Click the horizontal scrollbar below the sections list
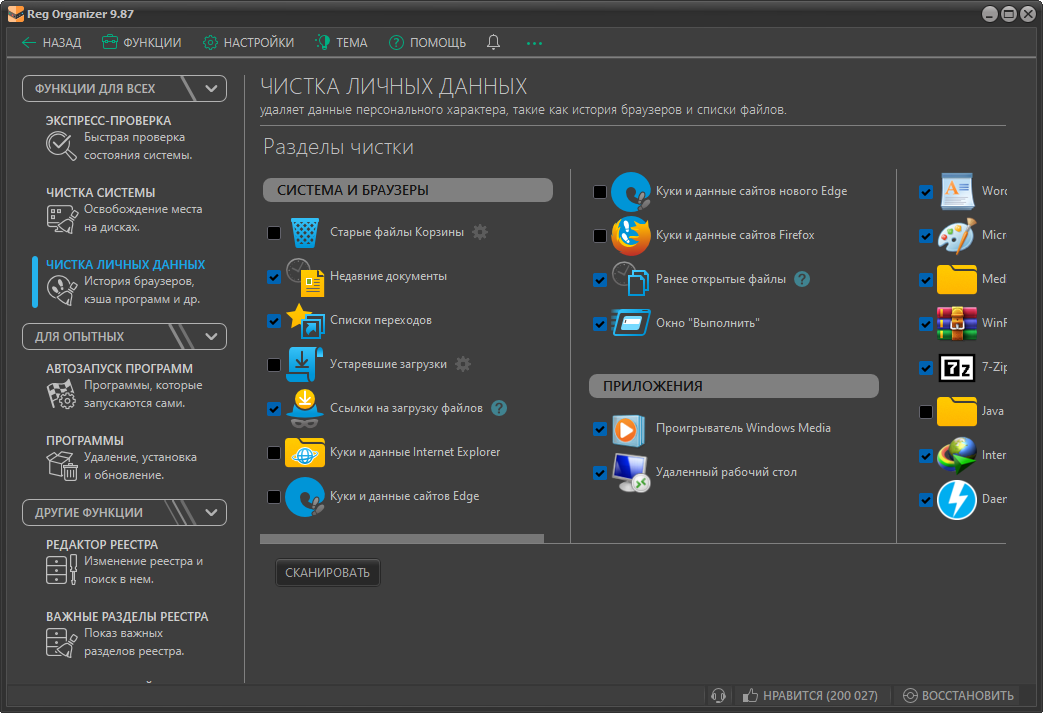This screenshot has width=1043, height=713. point(402,538)
